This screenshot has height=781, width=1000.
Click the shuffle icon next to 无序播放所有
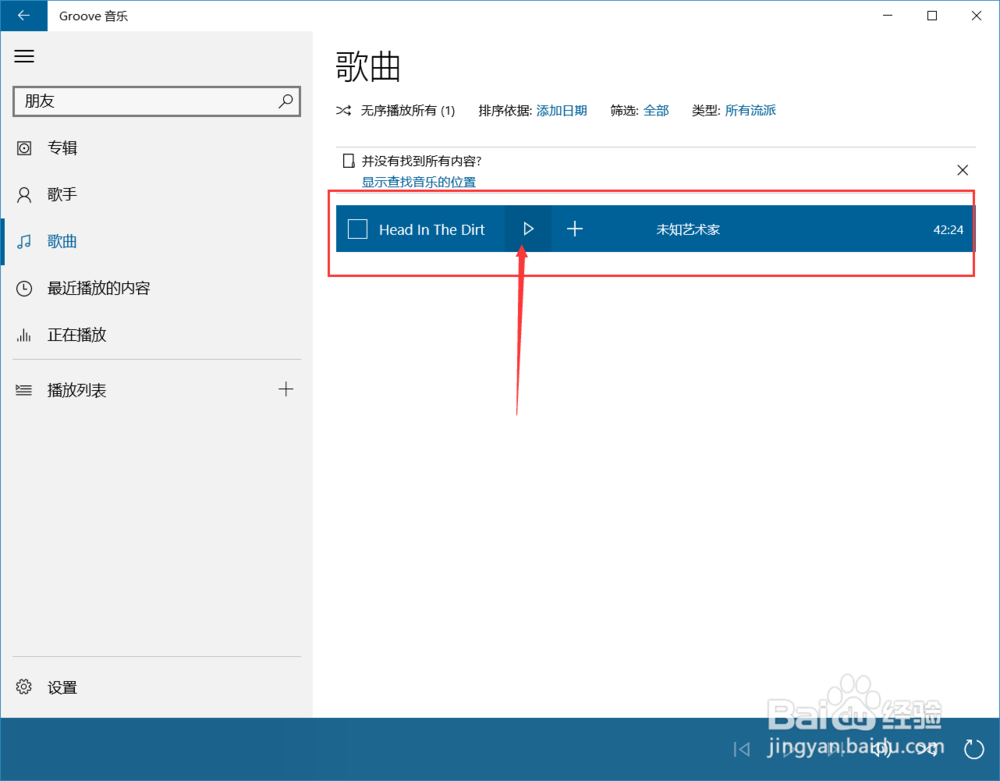point(343,110)
